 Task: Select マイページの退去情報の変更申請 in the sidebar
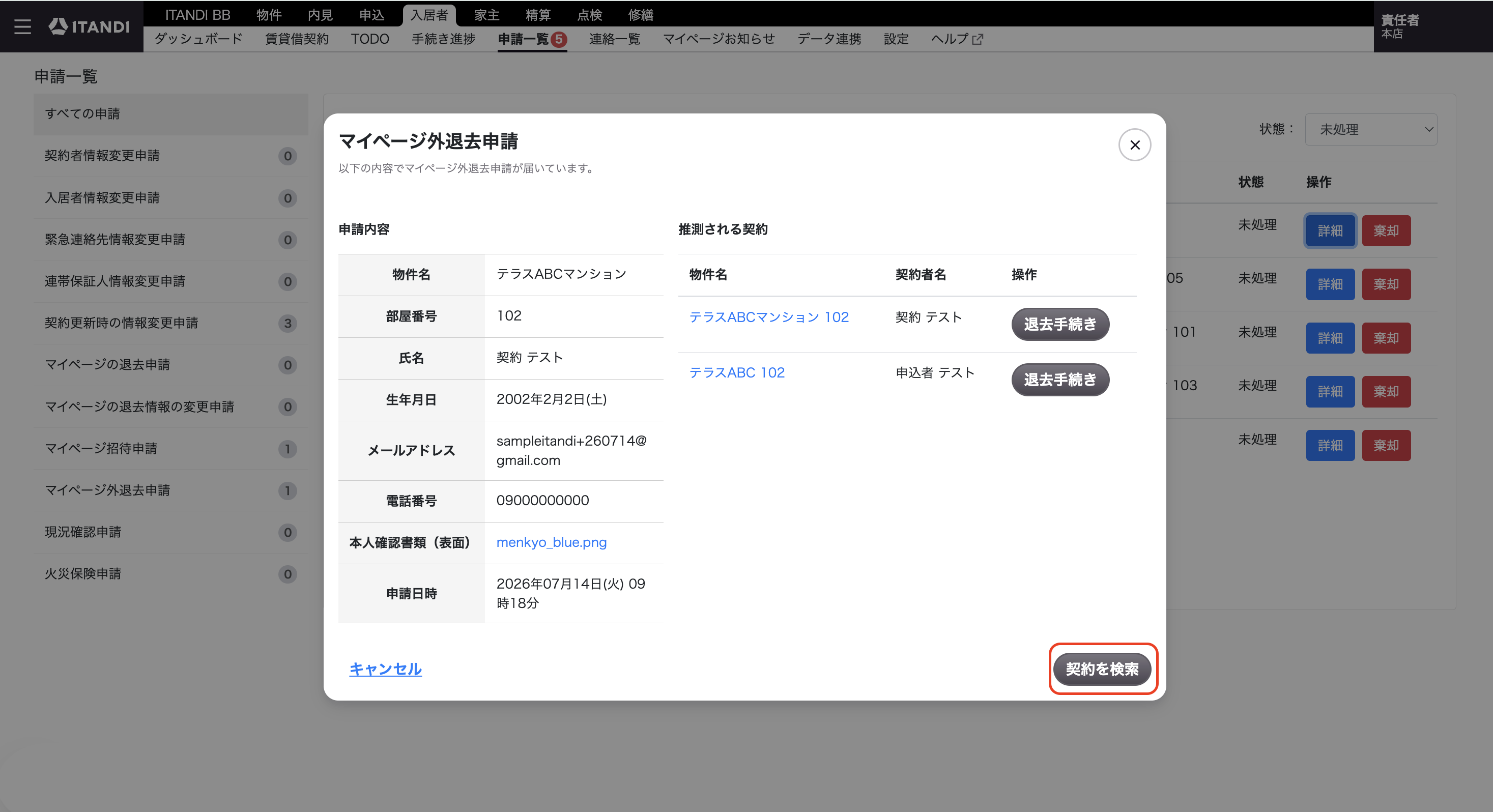[x=171, y=407]
